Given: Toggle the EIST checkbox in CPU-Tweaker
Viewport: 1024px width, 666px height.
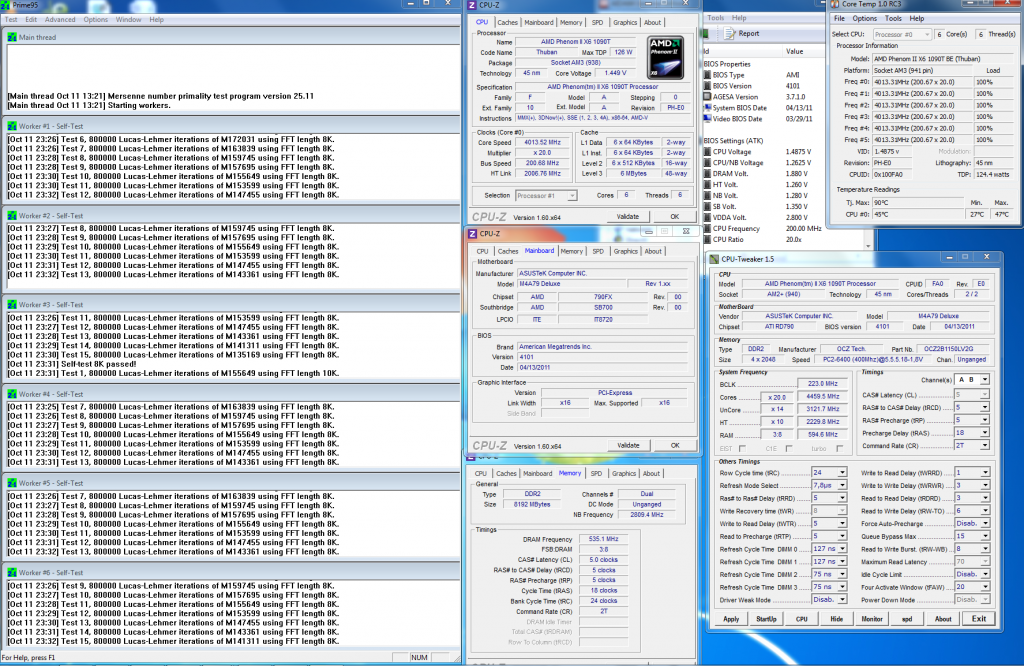Looking at the screenshot, I should pyautogui.click(x=742, y=448).
